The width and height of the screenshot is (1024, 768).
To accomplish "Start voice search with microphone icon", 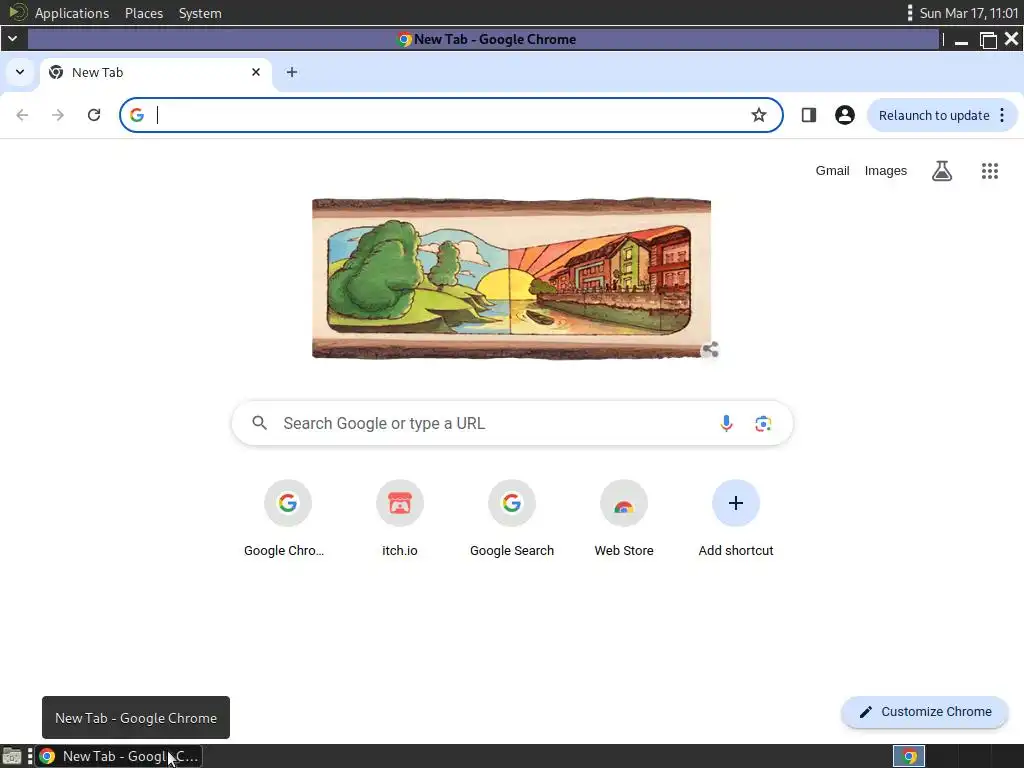I will pyautogui.click(x=726, y=423).
